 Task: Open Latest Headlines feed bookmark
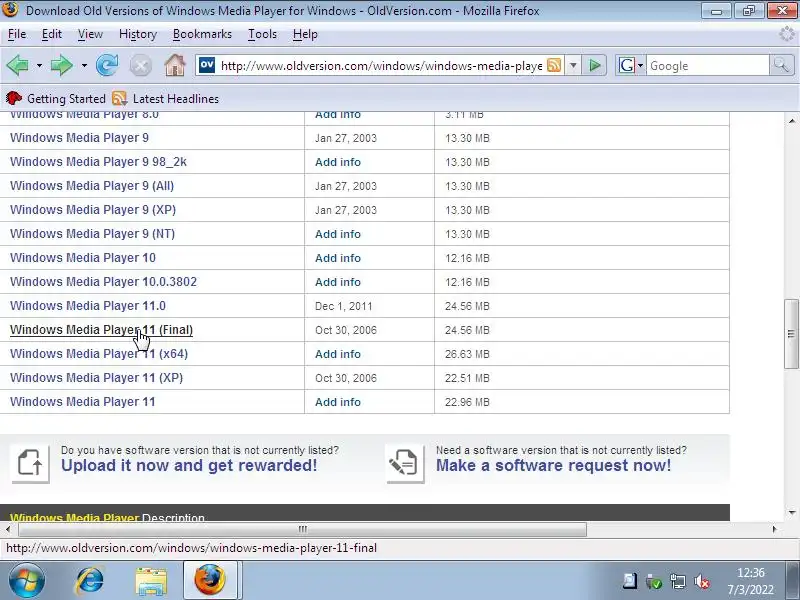coord(166,98)
